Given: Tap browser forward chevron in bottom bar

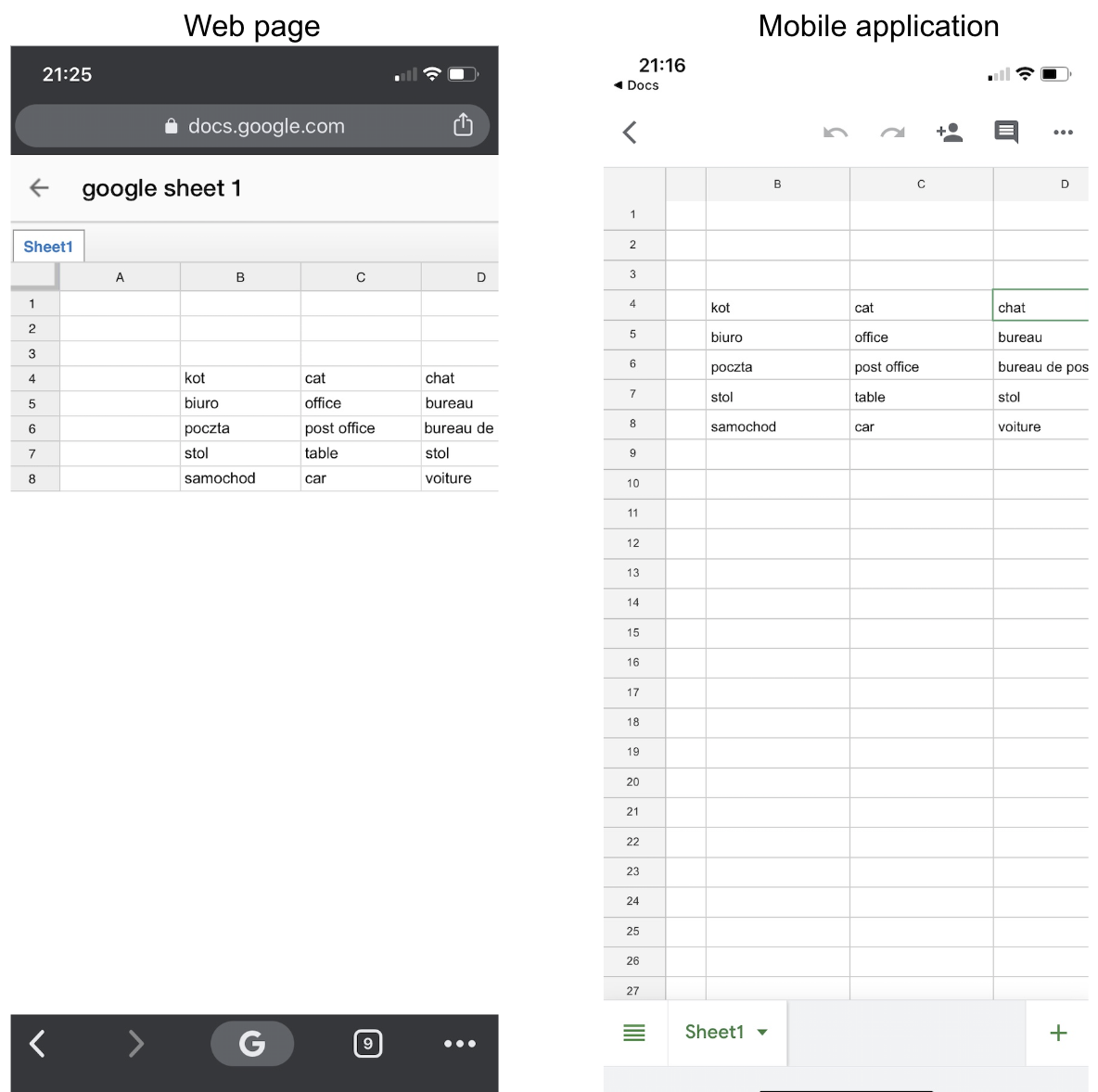Looking at the screenshot, I should [x=135, y=1043].
